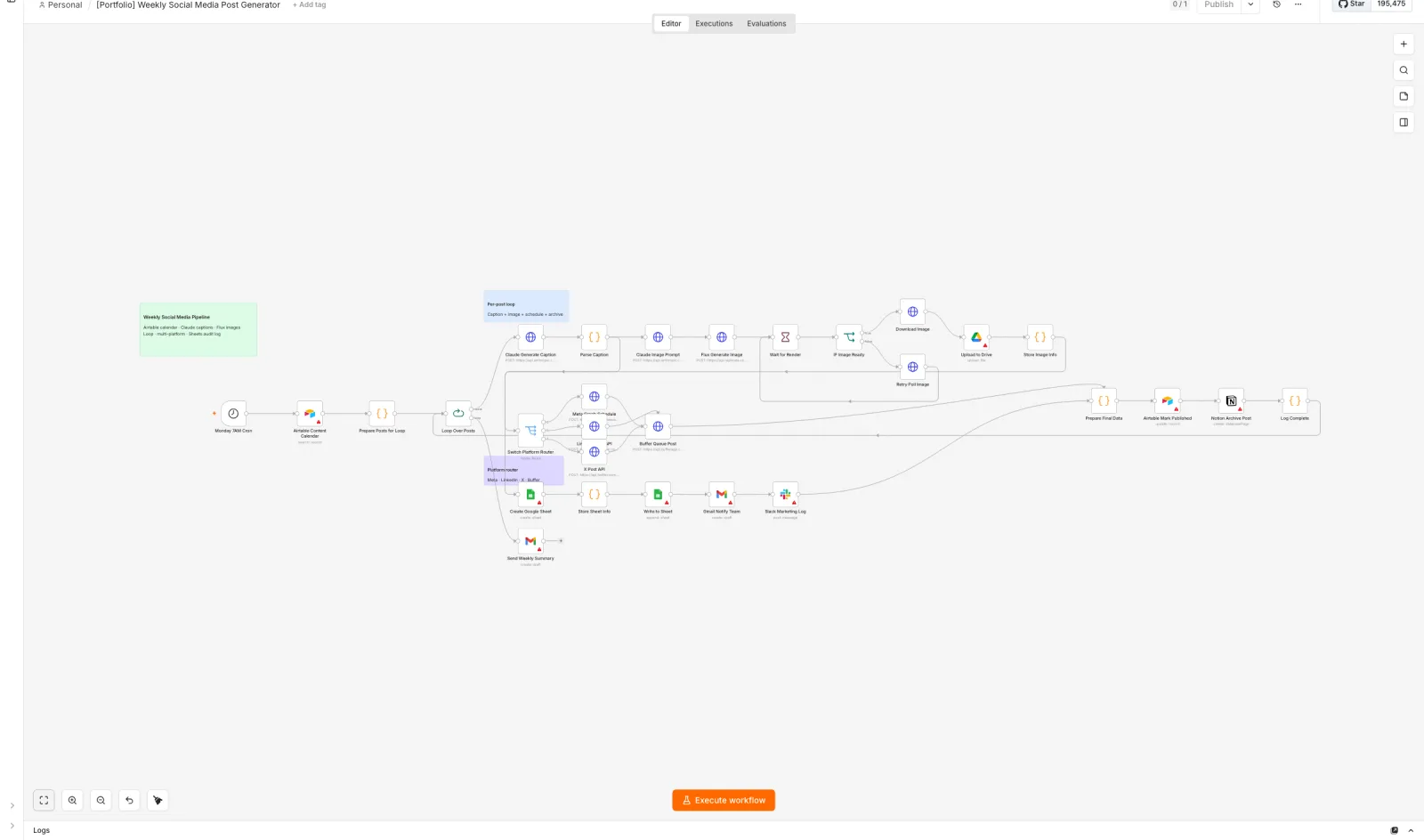Open the Claude Generate Caption node
1424x840 pixels.
pos(530,337)
